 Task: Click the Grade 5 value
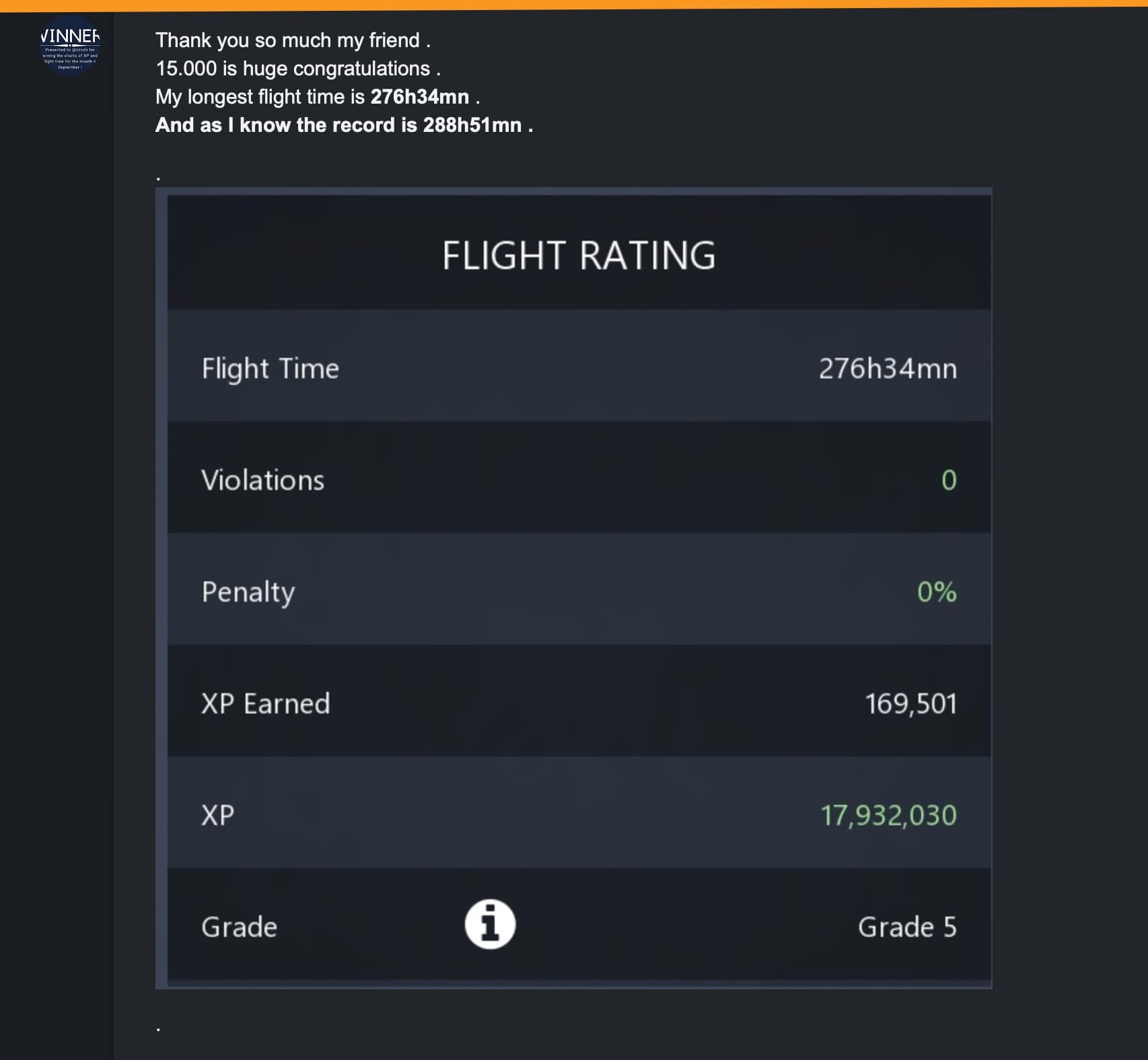pyautogui.click(x=907, y=927)
